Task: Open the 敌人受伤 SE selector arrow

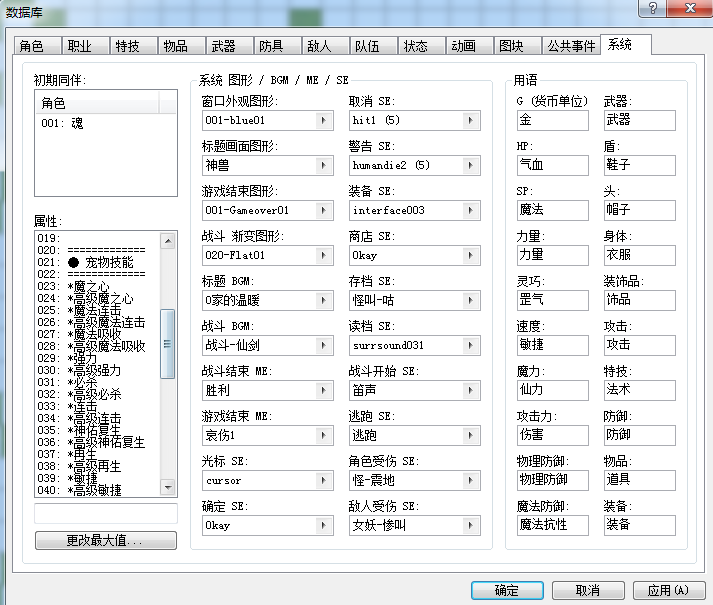Action: [x=471, y=526]
